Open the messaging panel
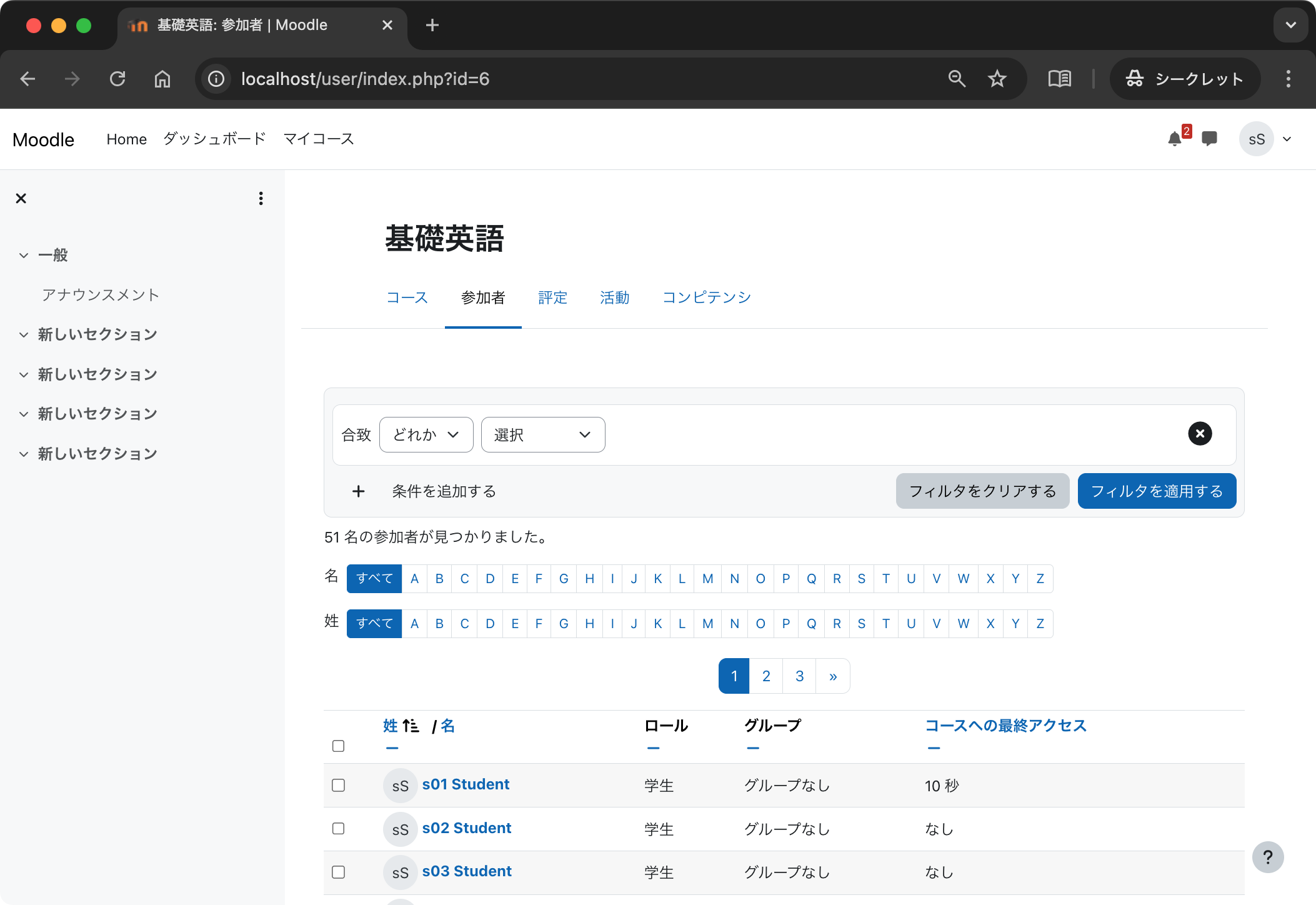1316x905 pixels. pos(1210,139)
